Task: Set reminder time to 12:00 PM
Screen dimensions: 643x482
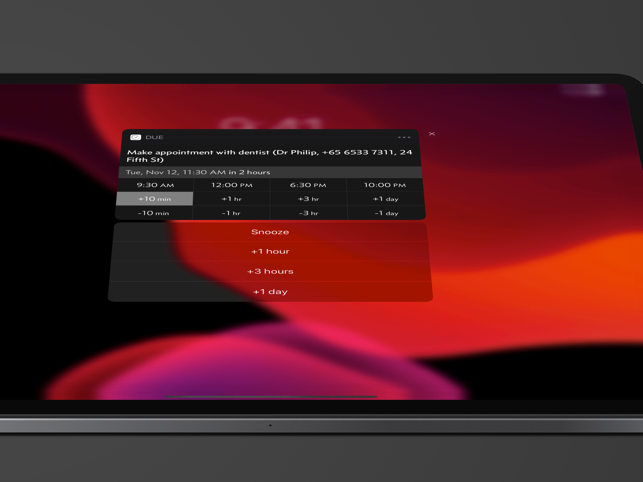Action: pyautogui.click(x=232, y=185)
